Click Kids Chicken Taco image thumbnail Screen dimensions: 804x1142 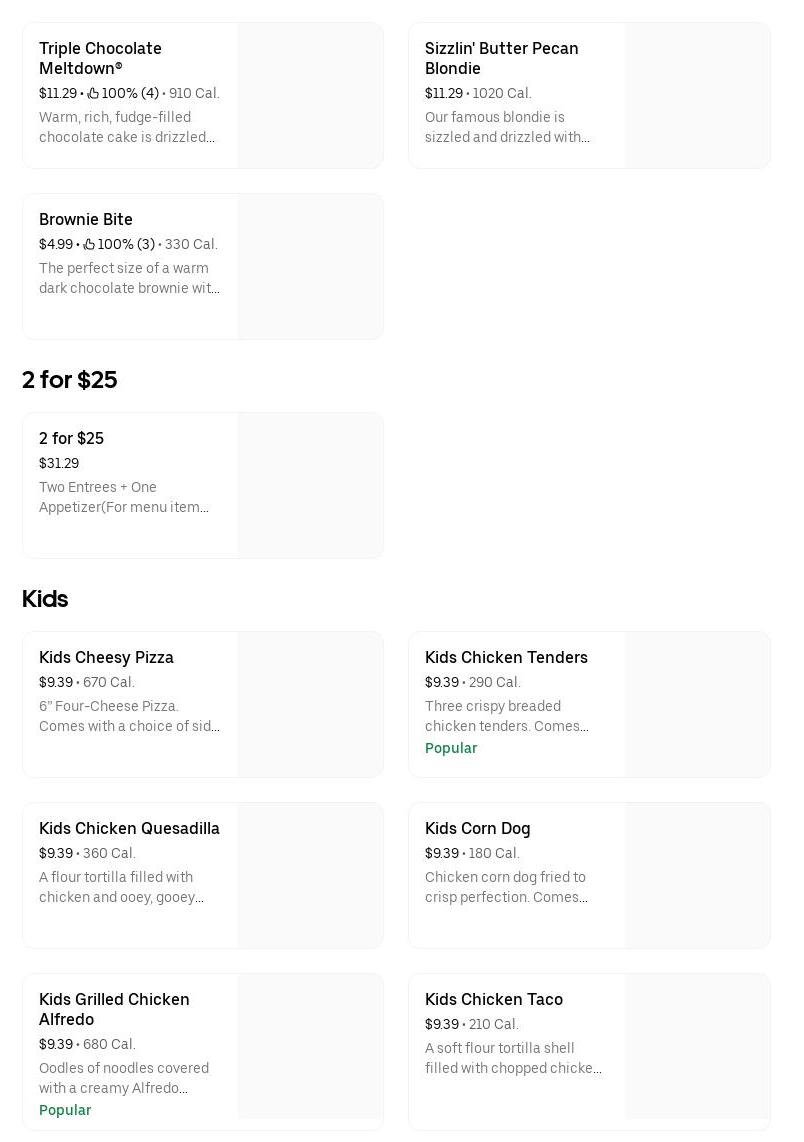[697, 1047]
